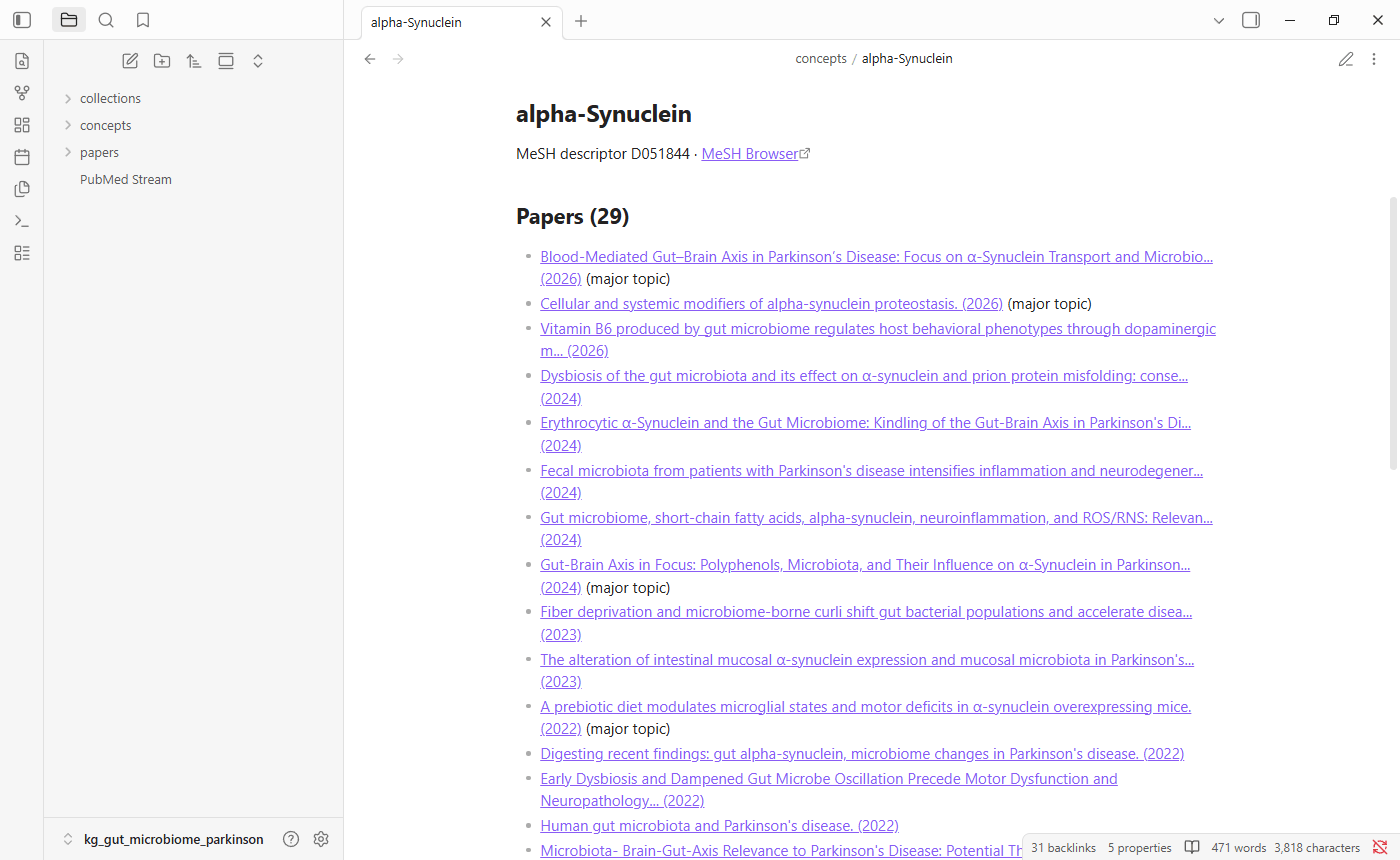Screen dimensions: 1400x860
Task: Change file sort order icon
Action: click(x=194, y=61)
